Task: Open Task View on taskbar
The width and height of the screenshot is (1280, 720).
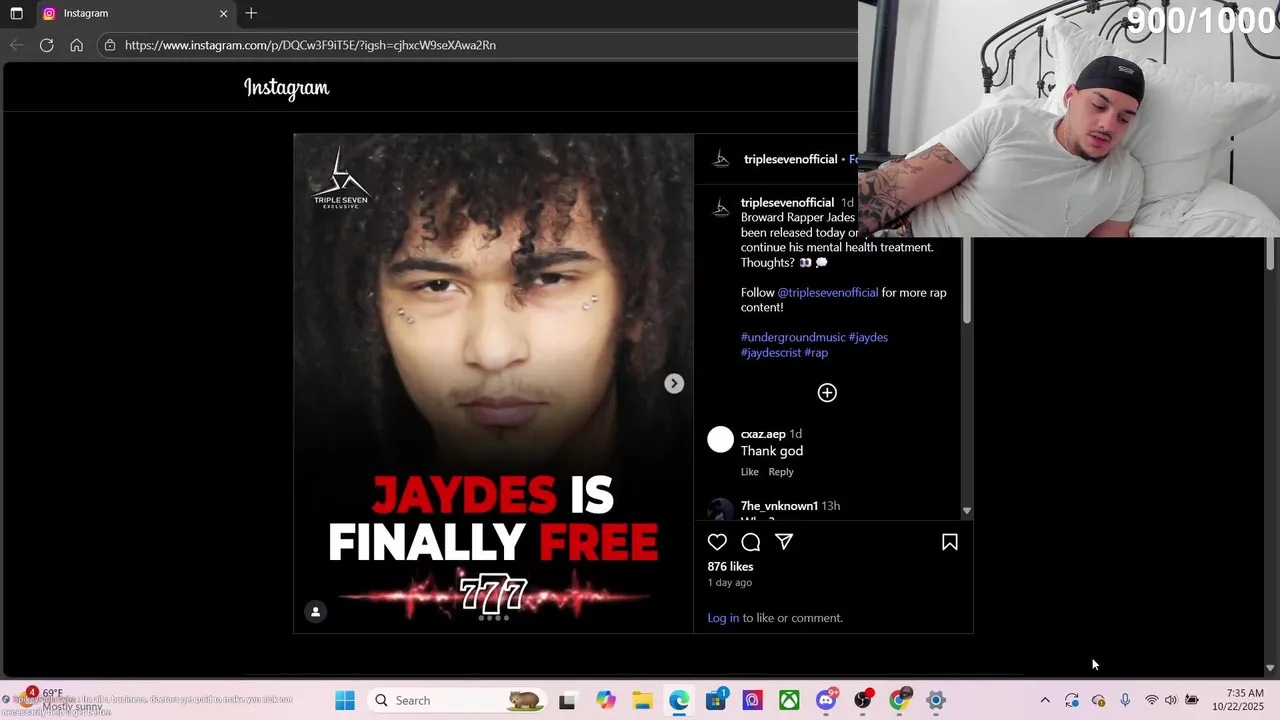Action: pyautogui.click(x=567, y=701)
